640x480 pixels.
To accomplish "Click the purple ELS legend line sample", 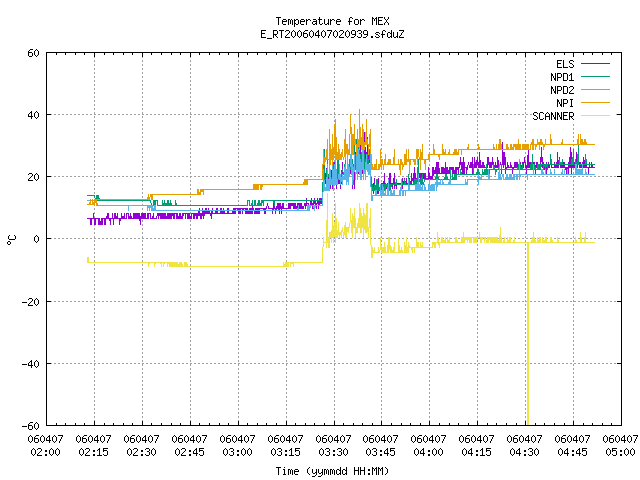I will [x=596, y=64].
